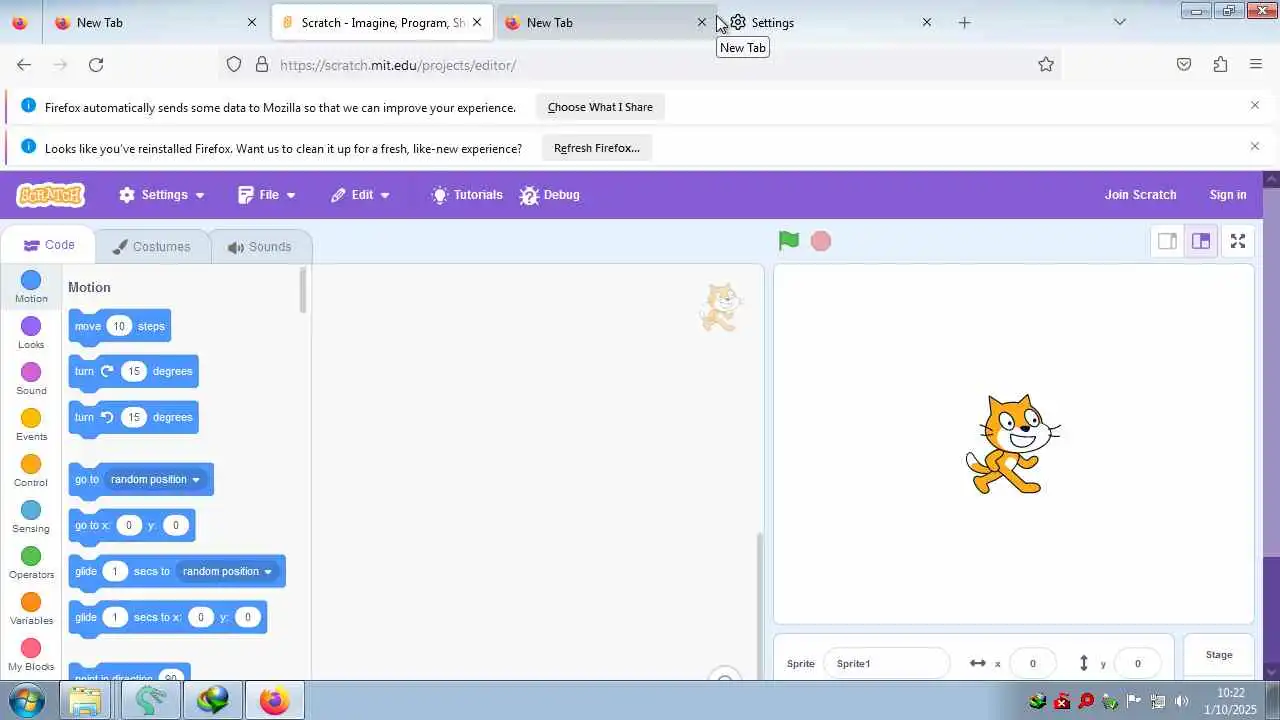Select the My Blocks category
This screenshot has width=1280, height=720.
click(x=31, y=655)
